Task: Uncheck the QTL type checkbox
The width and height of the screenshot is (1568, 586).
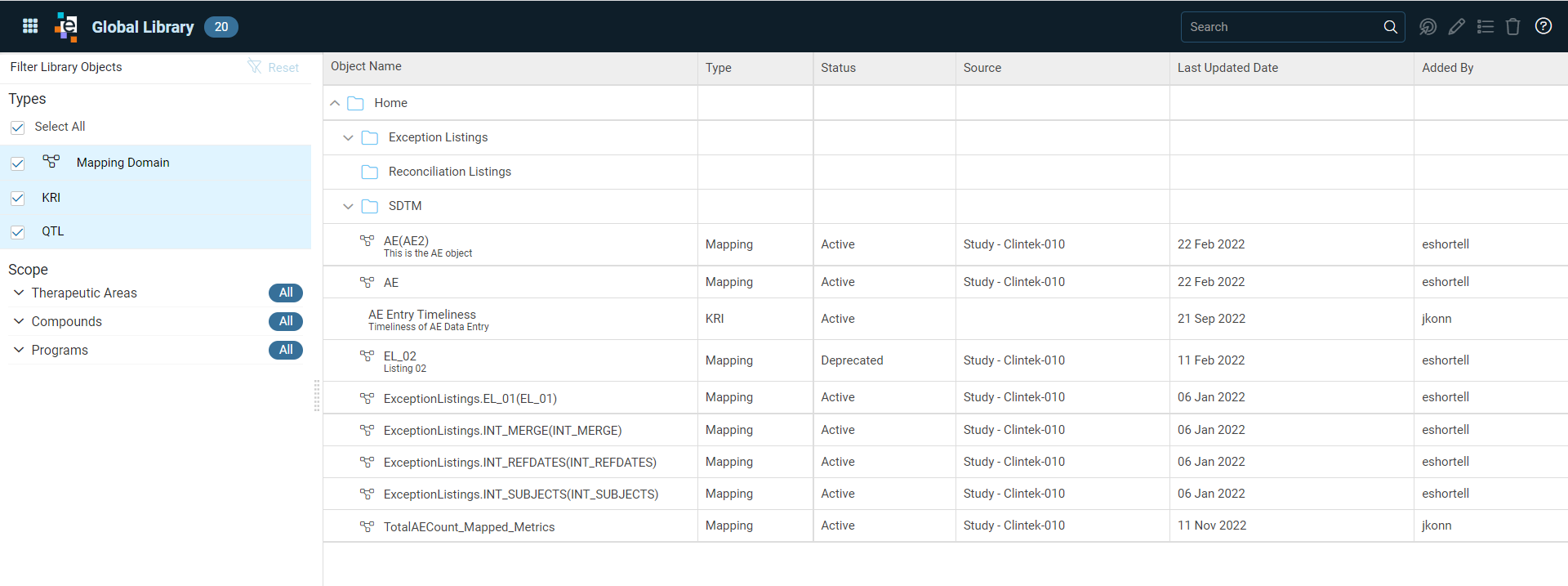Action: (17, 232)
